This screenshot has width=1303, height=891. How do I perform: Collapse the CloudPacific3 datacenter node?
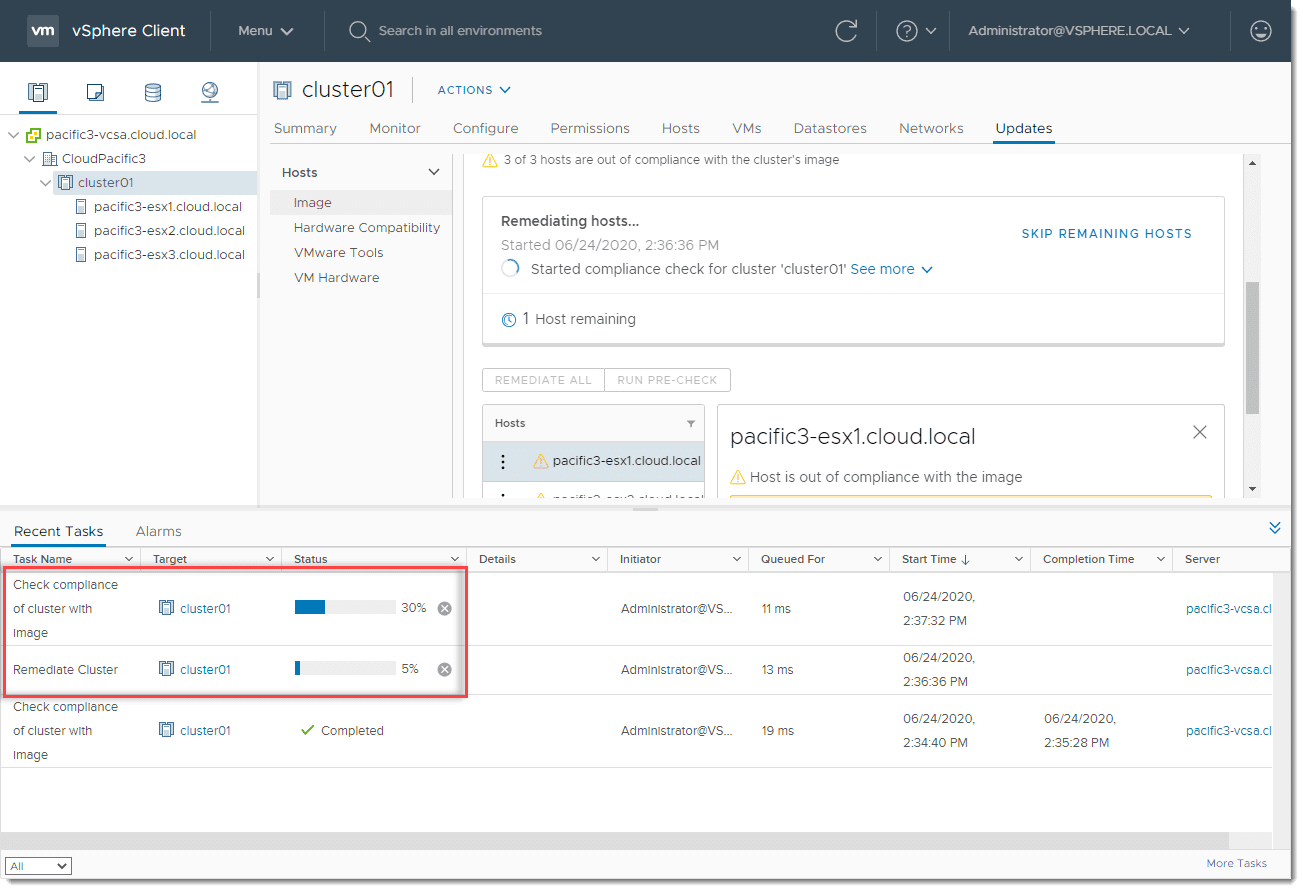(31, 158)
